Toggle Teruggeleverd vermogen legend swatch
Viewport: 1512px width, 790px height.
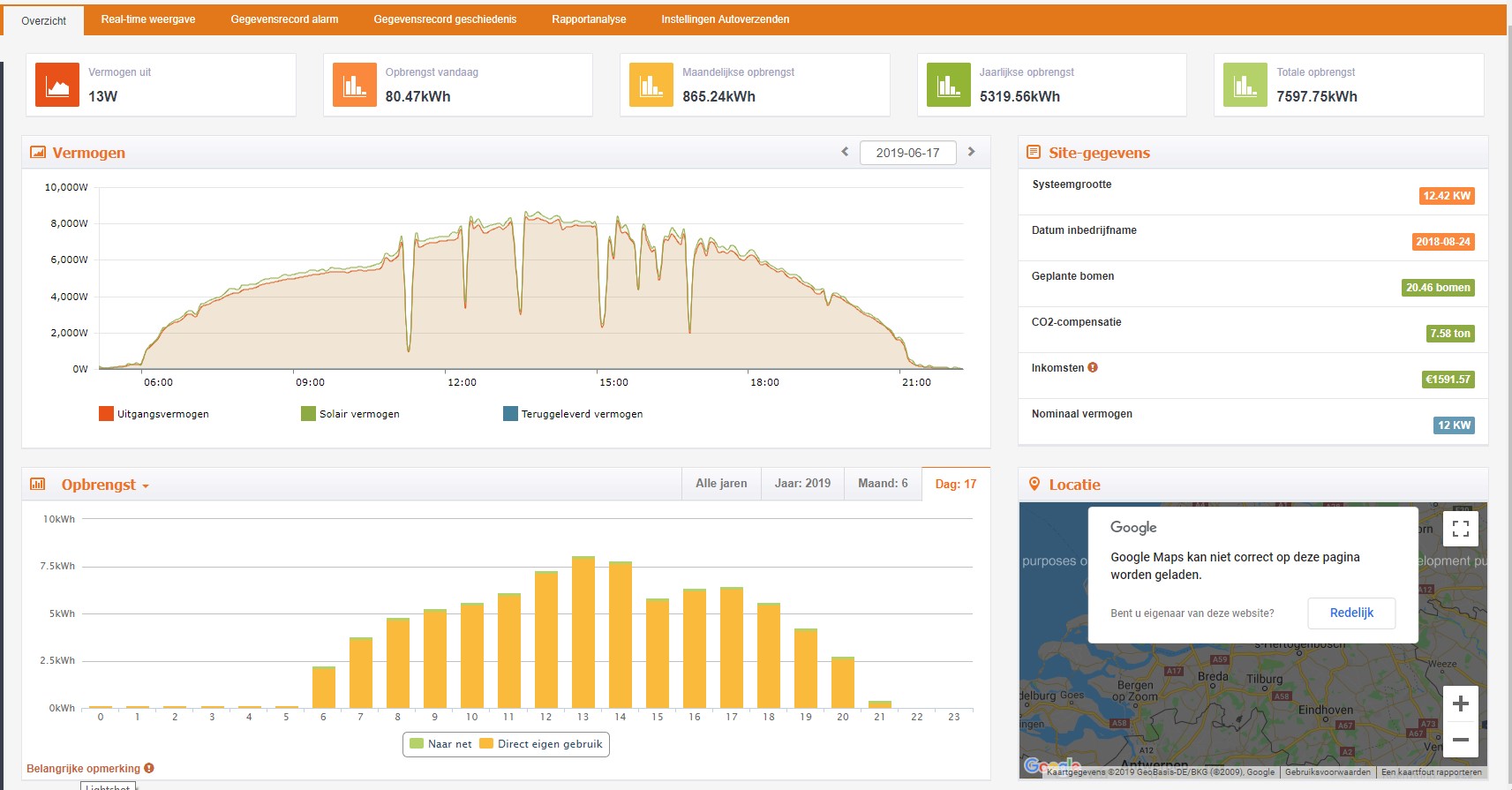tap(510, 413)
